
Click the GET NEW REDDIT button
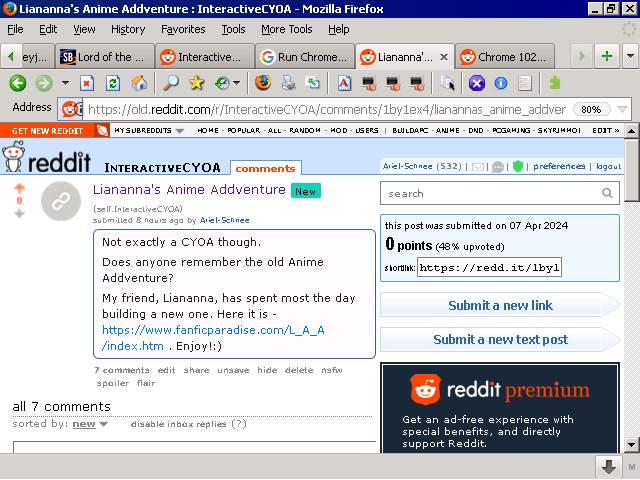[47, 131]
